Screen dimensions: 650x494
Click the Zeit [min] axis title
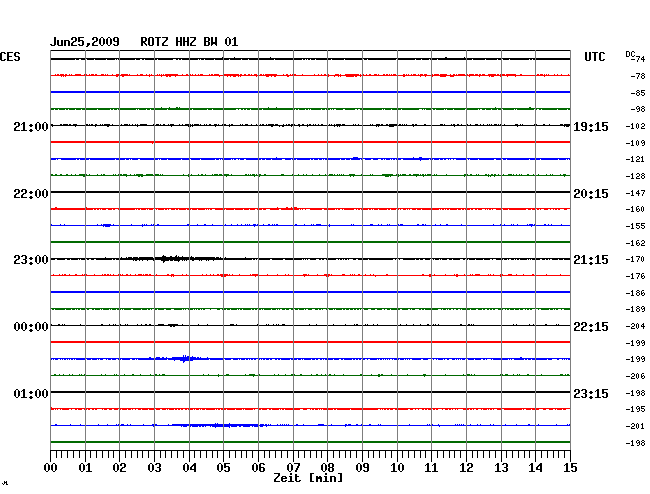[x=308, y=478]
